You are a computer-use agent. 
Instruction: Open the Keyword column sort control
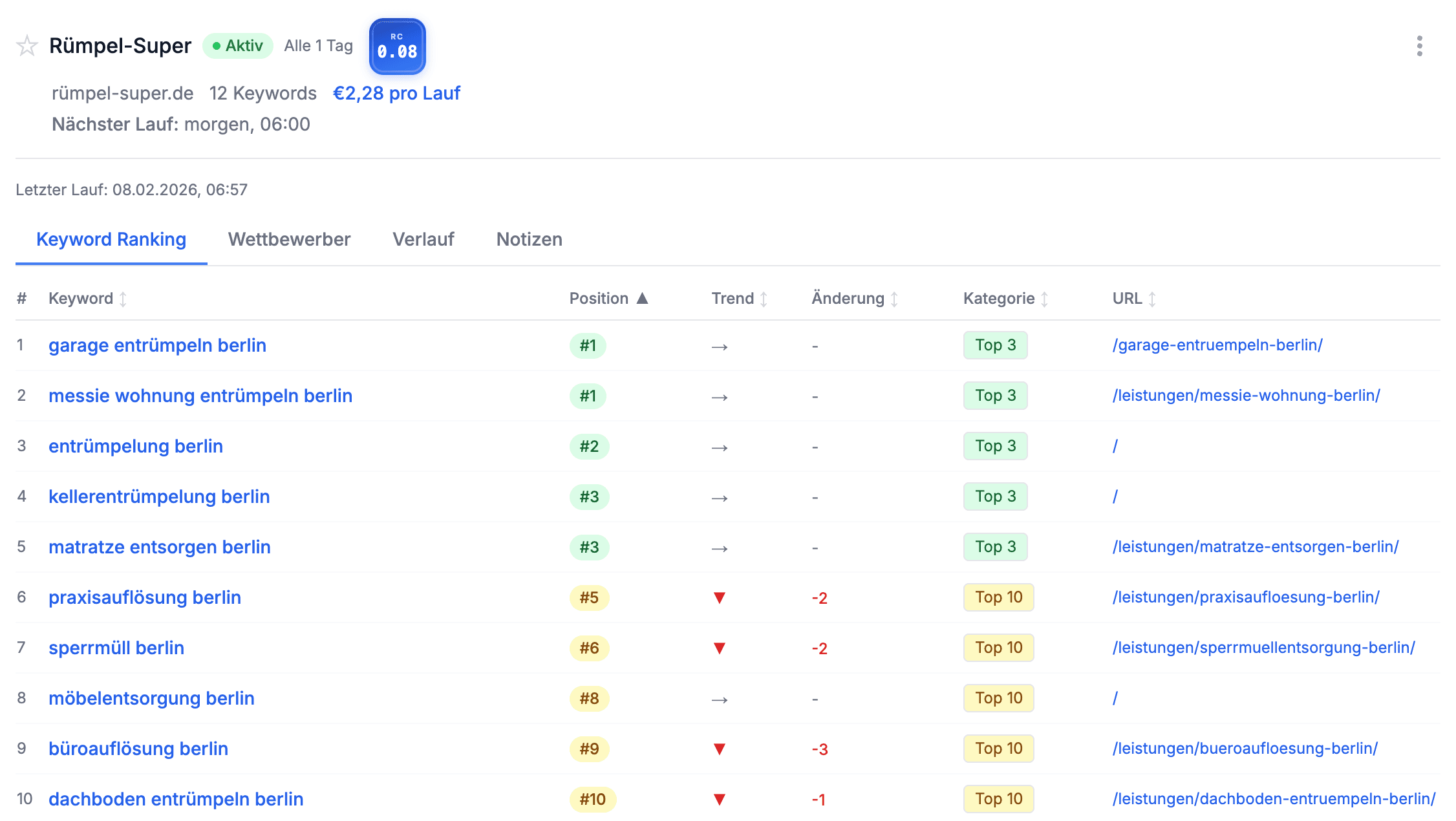123,298
